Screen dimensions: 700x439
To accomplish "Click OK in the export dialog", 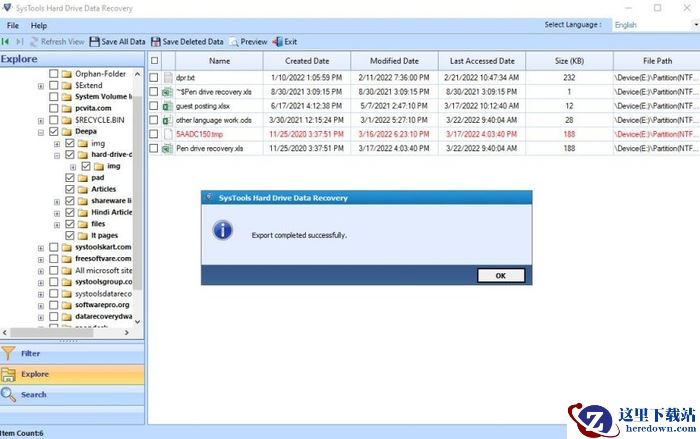I will tap(501, 276).
